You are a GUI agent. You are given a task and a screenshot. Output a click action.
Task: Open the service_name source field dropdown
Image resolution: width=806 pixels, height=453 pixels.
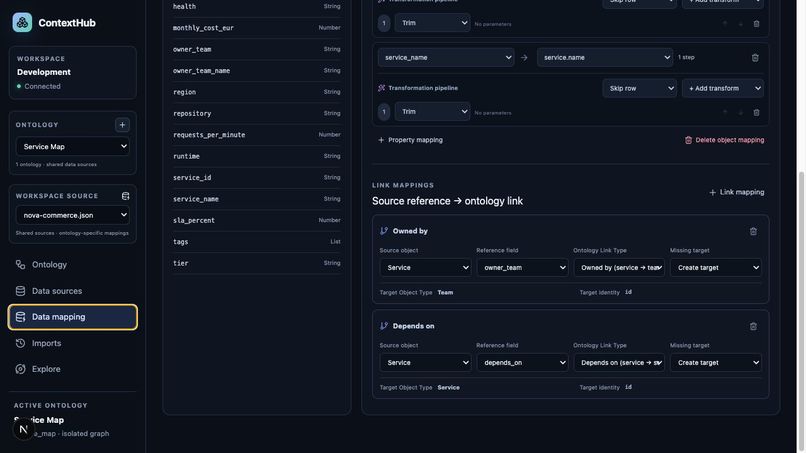click(446, 58)
